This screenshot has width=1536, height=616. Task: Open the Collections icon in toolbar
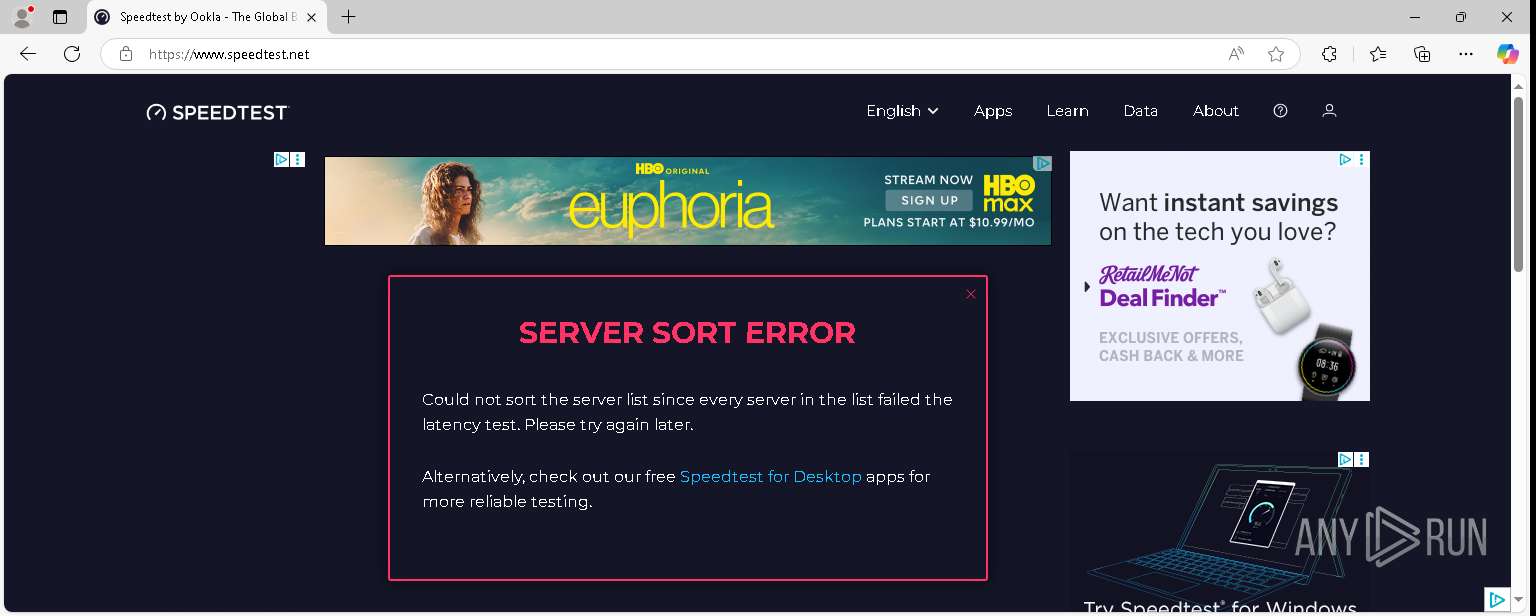point(1422,54)
